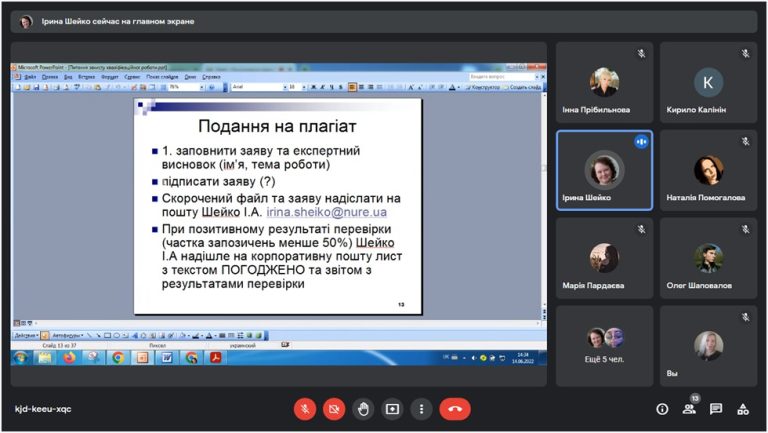768x433 pixels.
Task: Show the participants list icon
Action: (689, 409)
